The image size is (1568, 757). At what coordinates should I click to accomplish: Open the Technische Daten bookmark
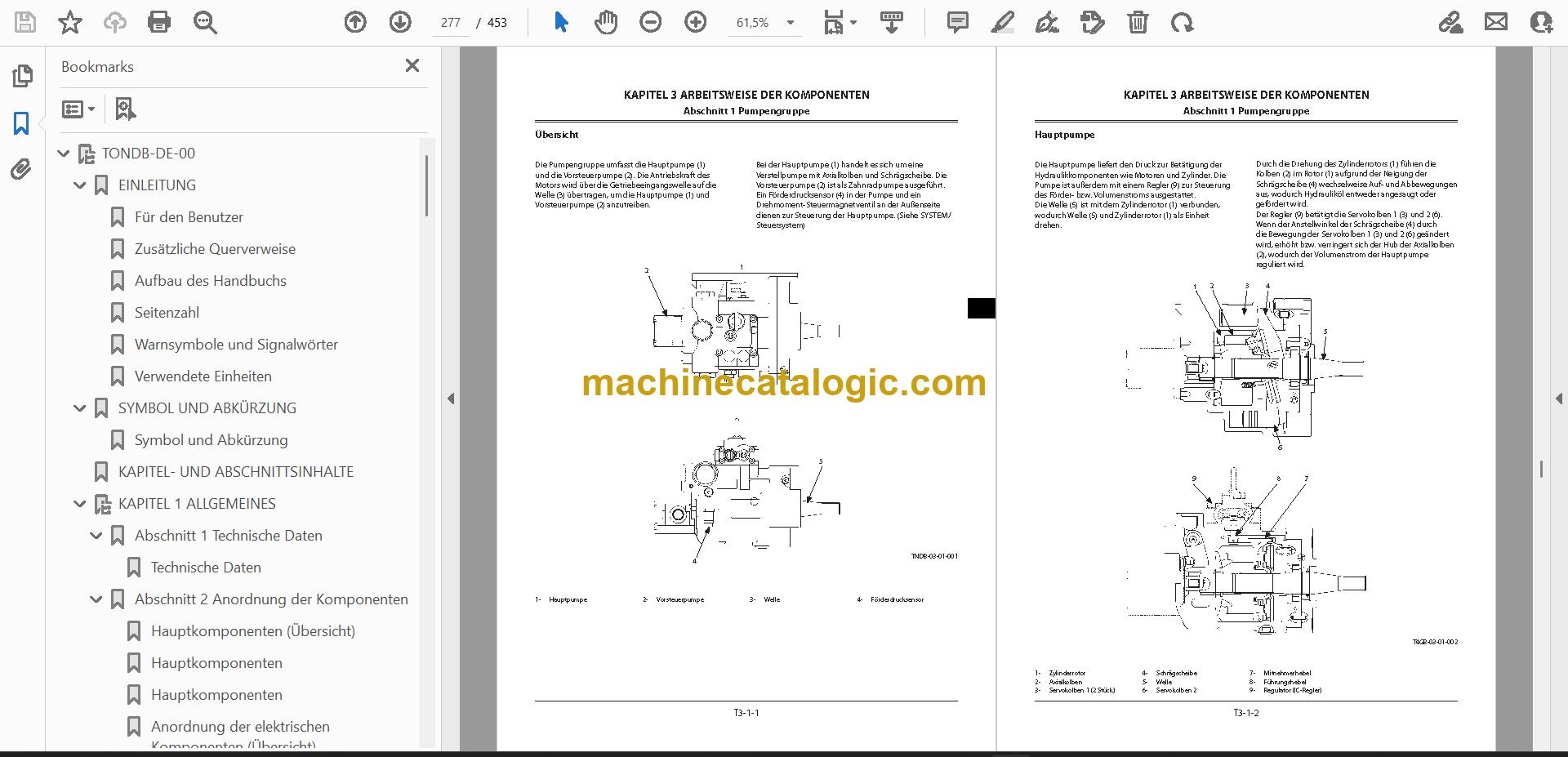pyautogui.click(x=206, y=568)
